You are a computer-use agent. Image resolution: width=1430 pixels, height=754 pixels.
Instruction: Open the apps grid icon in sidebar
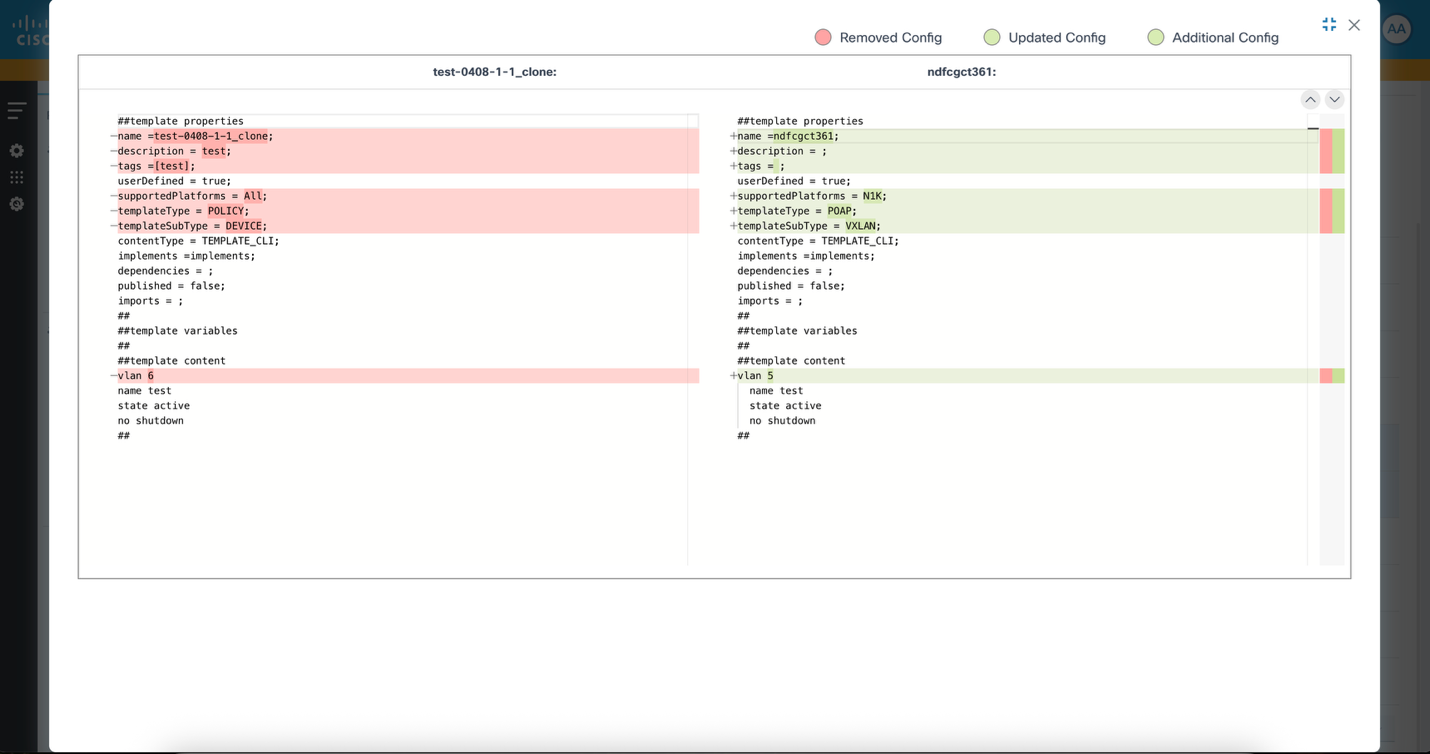point(17,177)
